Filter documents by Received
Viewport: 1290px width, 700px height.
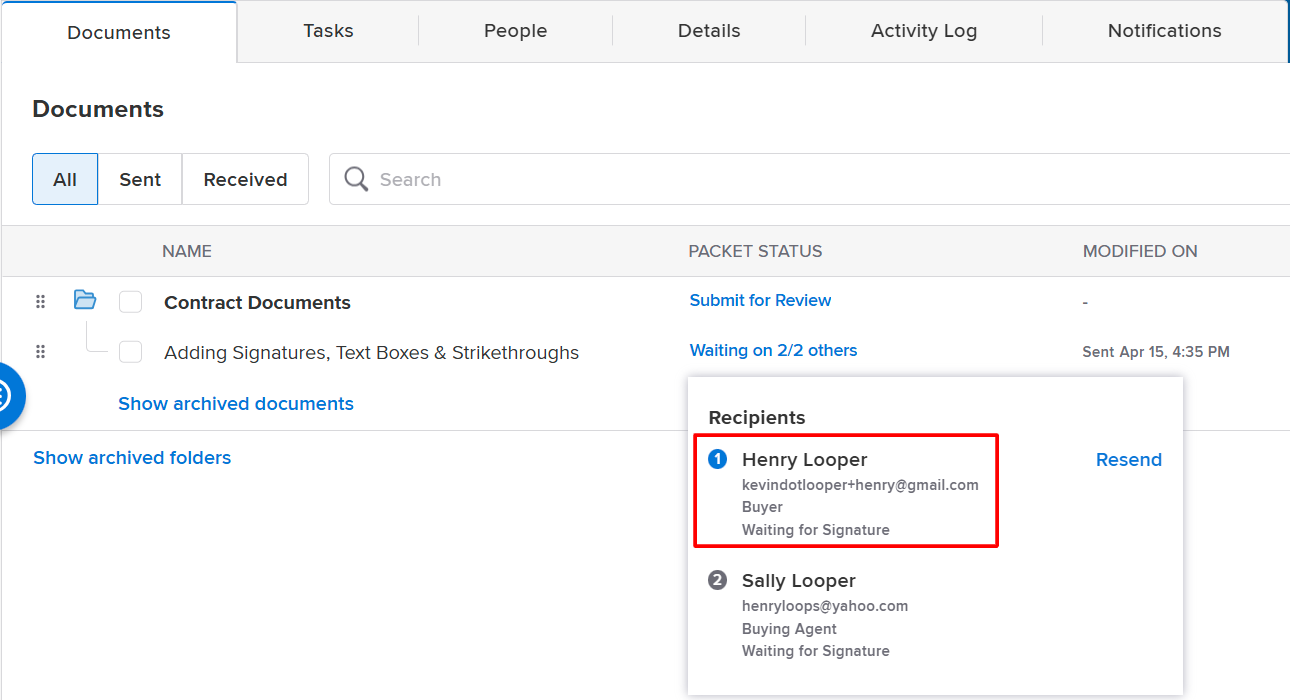(x=245, y=179)
